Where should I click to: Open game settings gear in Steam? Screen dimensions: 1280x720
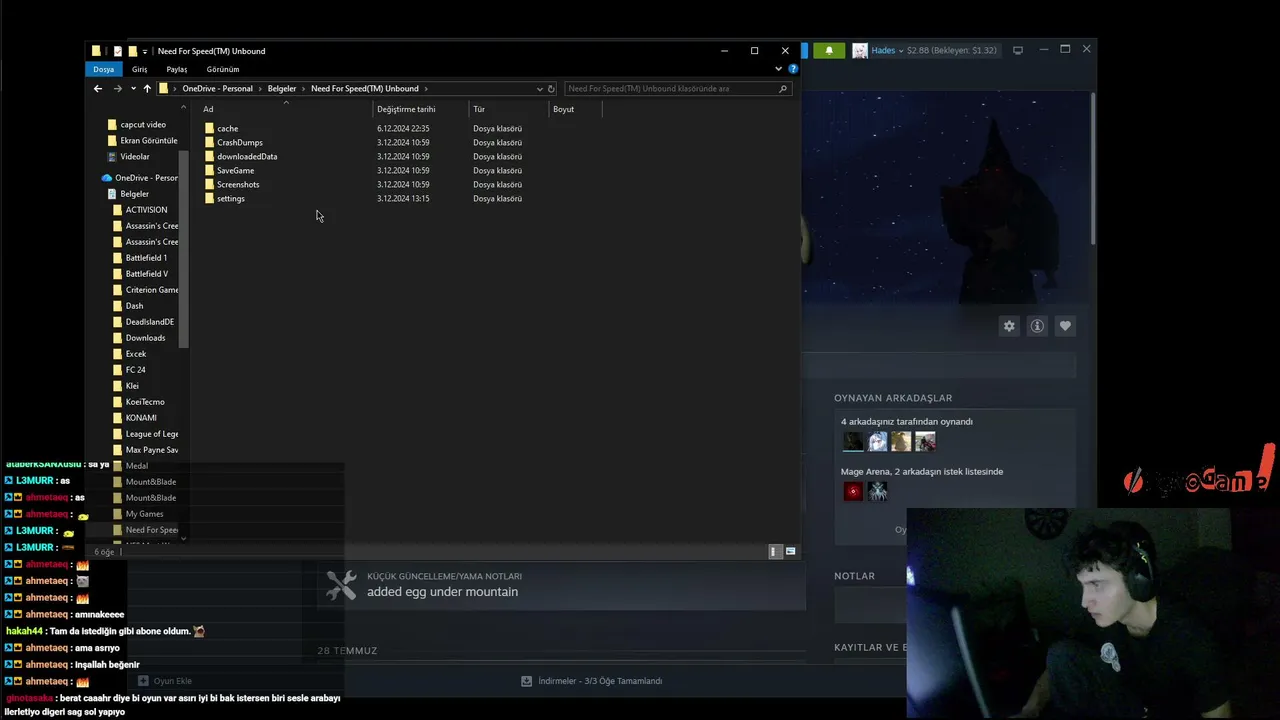click(1009, 326)
